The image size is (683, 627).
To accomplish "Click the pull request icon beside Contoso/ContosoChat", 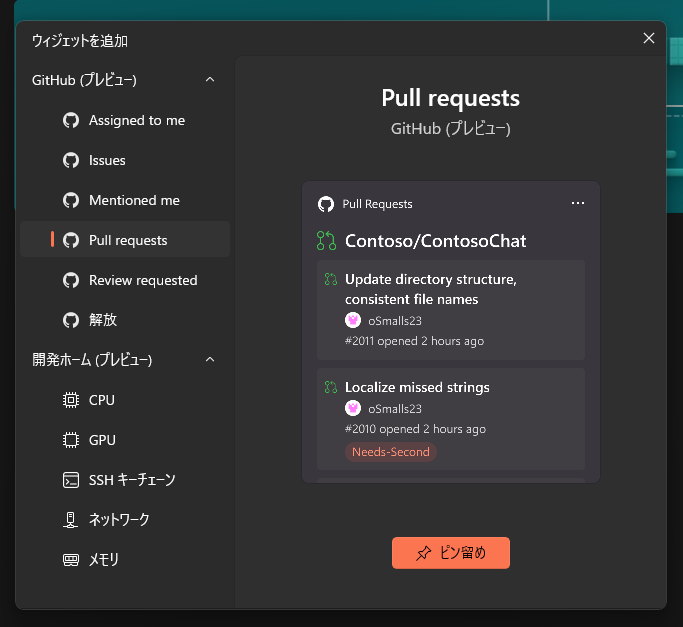I will point(326,241).
